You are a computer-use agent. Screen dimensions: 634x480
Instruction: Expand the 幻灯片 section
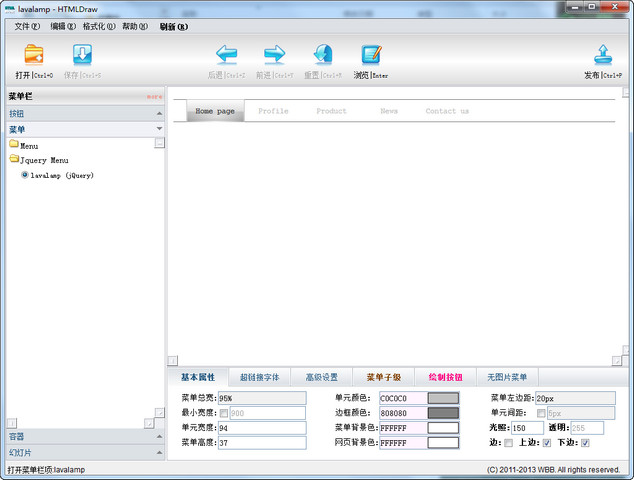[x=85, y=453]
